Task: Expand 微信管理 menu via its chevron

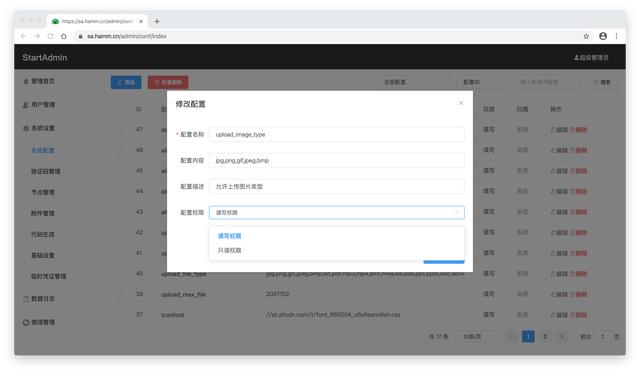Action: 96,322
